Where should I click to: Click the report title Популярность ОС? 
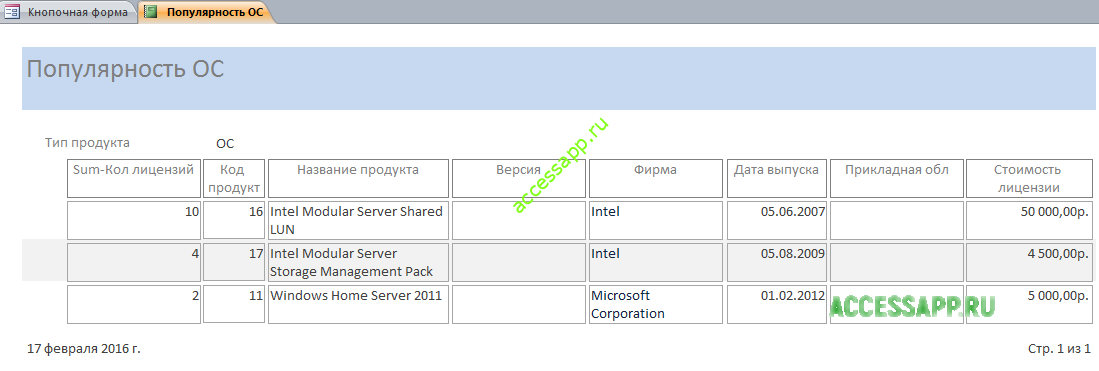click(x=125, y=70)
